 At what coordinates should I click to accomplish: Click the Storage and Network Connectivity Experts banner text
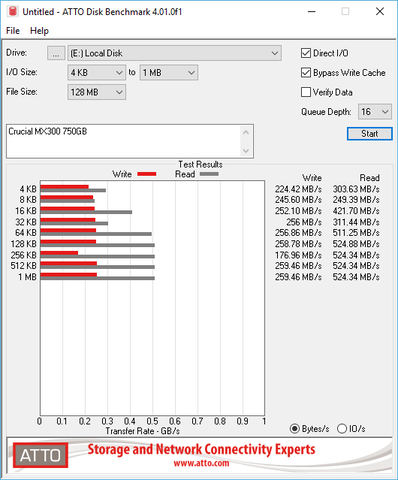pyautogui.click(x=201, y=449)
